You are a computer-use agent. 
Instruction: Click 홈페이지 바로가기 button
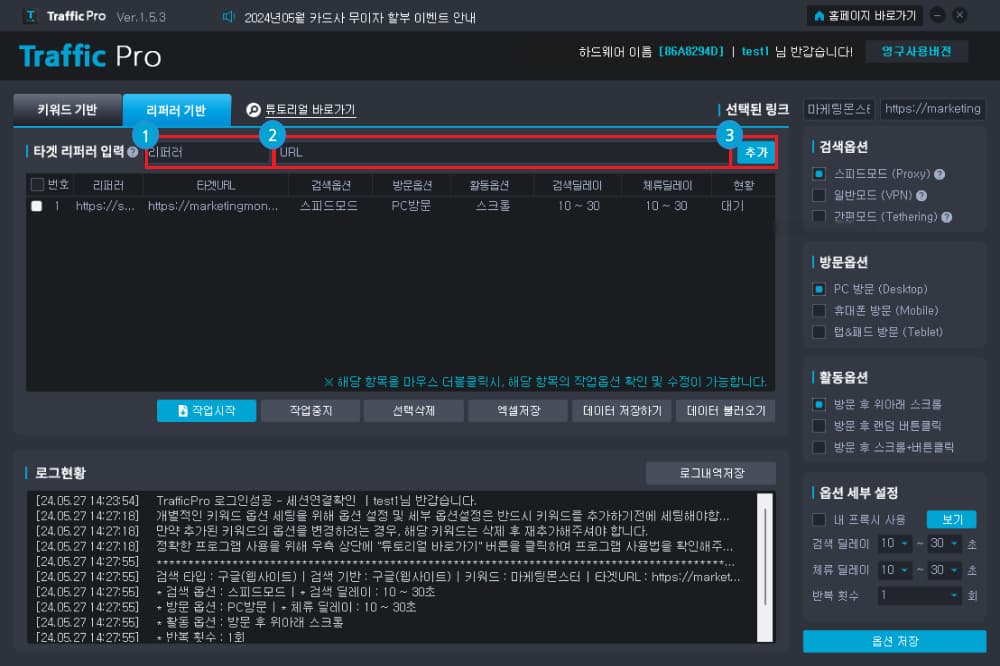(x=865, y=15)
